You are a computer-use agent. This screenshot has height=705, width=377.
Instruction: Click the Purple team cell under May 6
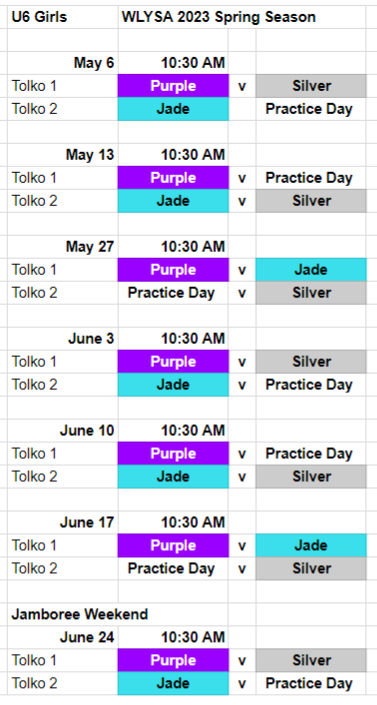(173, 86)
